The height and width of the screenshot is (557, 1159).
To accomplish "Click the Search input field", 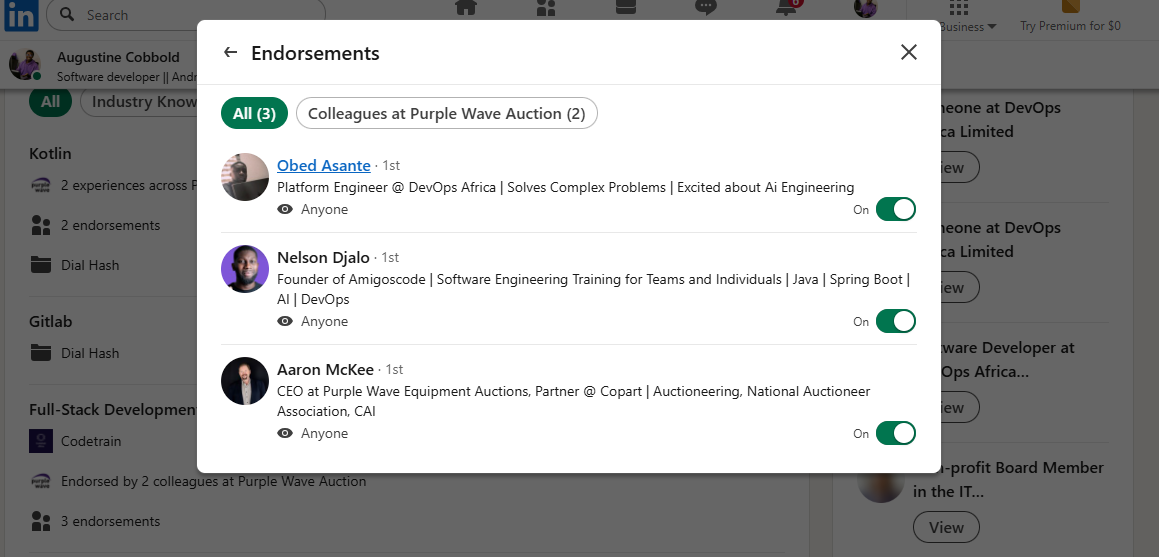I will coord(186,15).
